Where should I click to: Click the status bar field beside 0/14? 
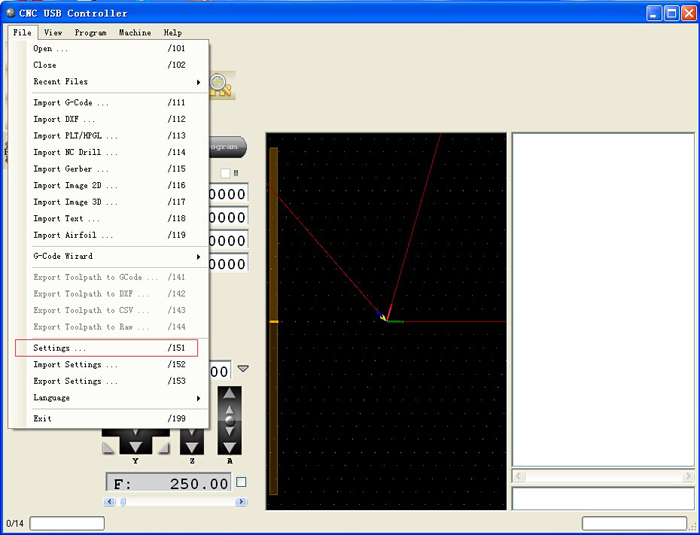pos(67,523)
